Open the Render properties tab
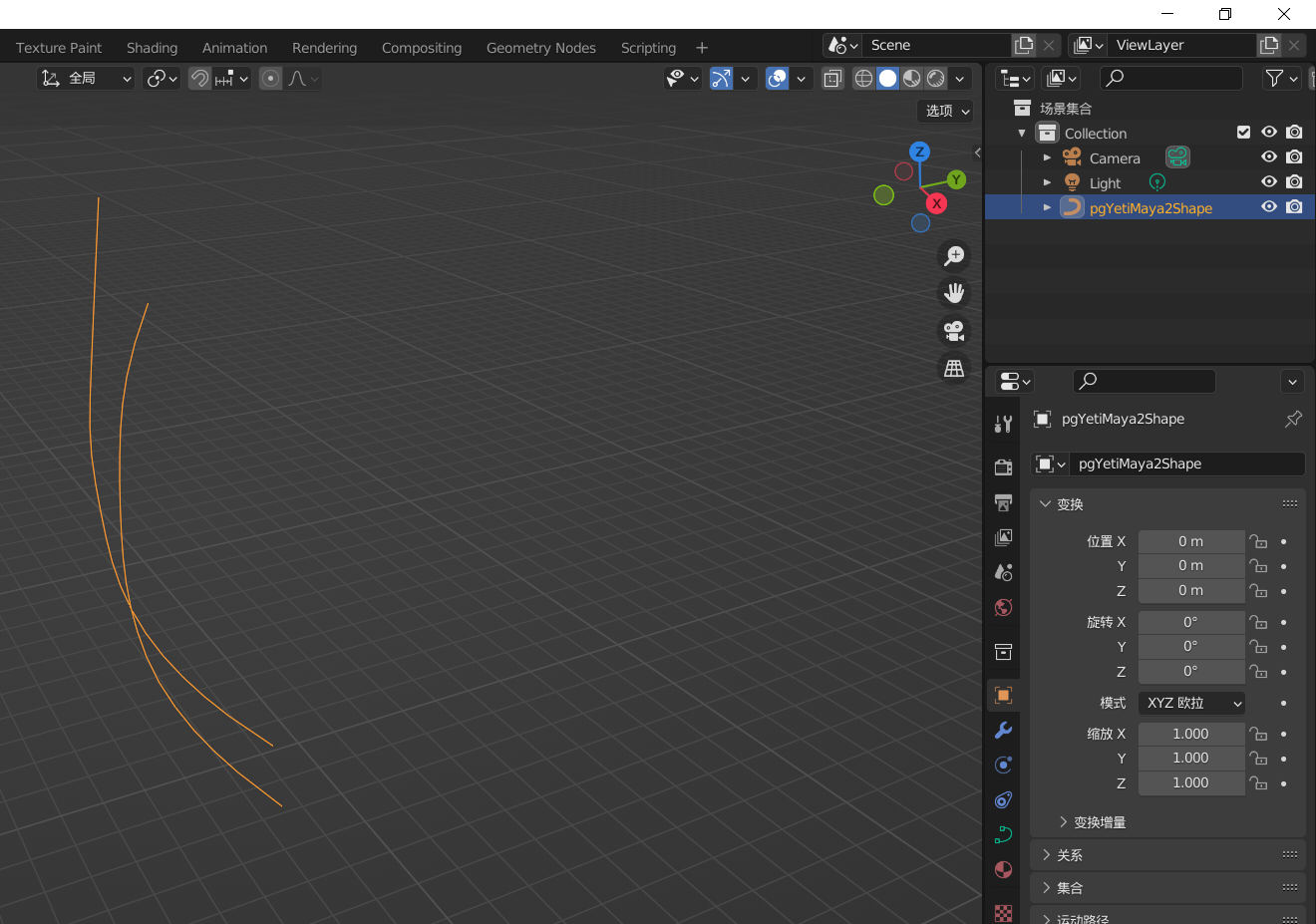The height and width of the screenshot is (924, 1316). 1003,466
